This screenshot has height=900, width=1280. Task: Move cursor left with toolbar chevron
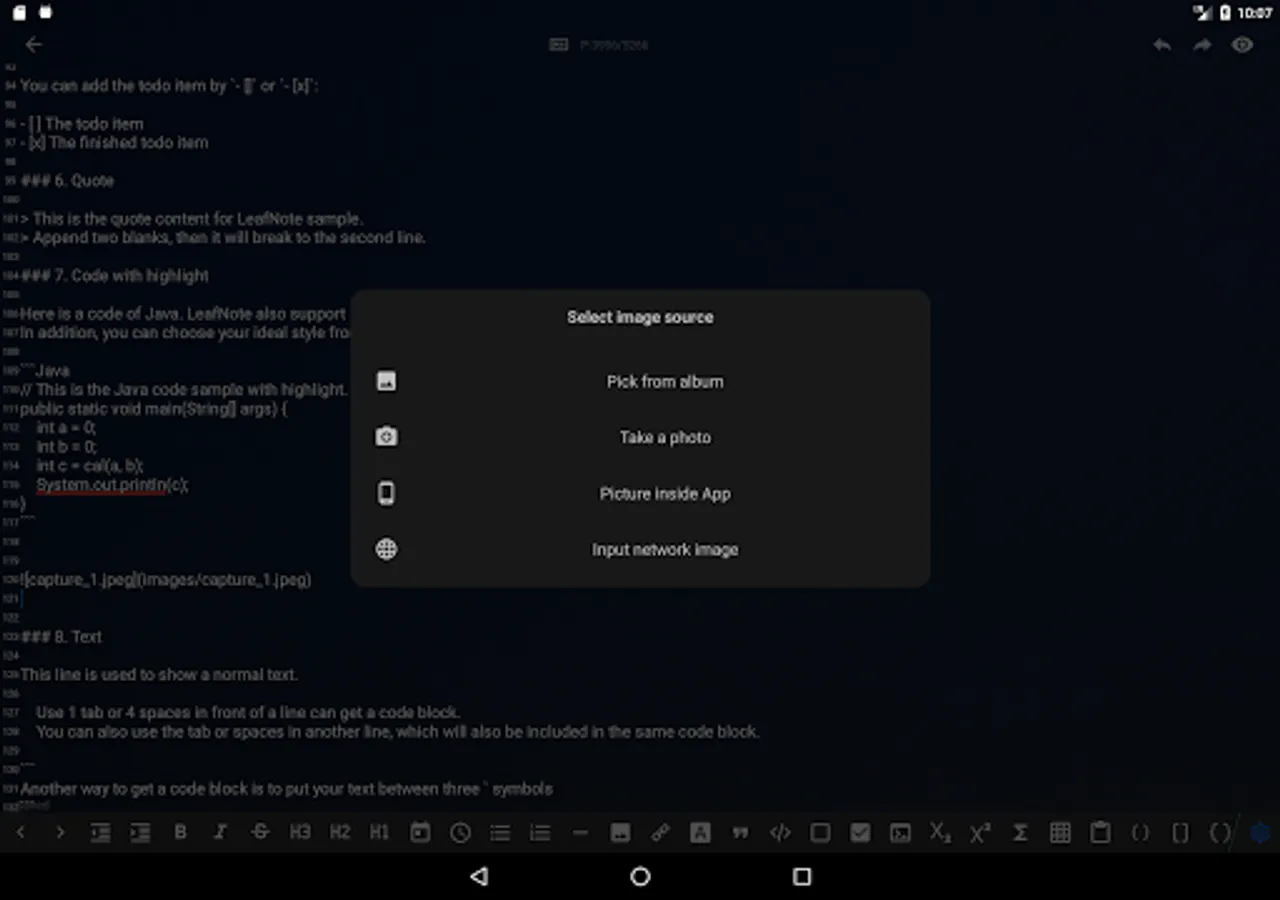coord(20,832)
